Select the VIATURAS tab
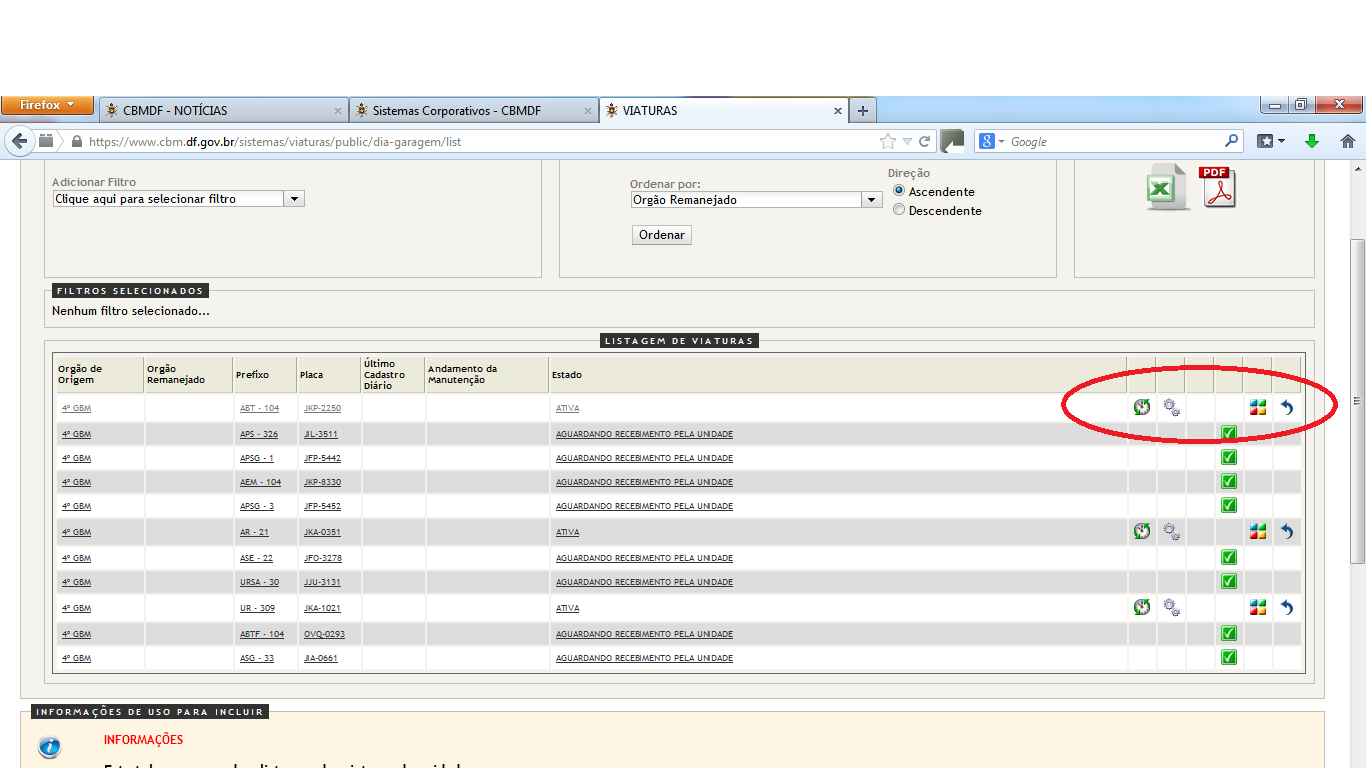Viewport: 1366px width, 768px height. 724,111
